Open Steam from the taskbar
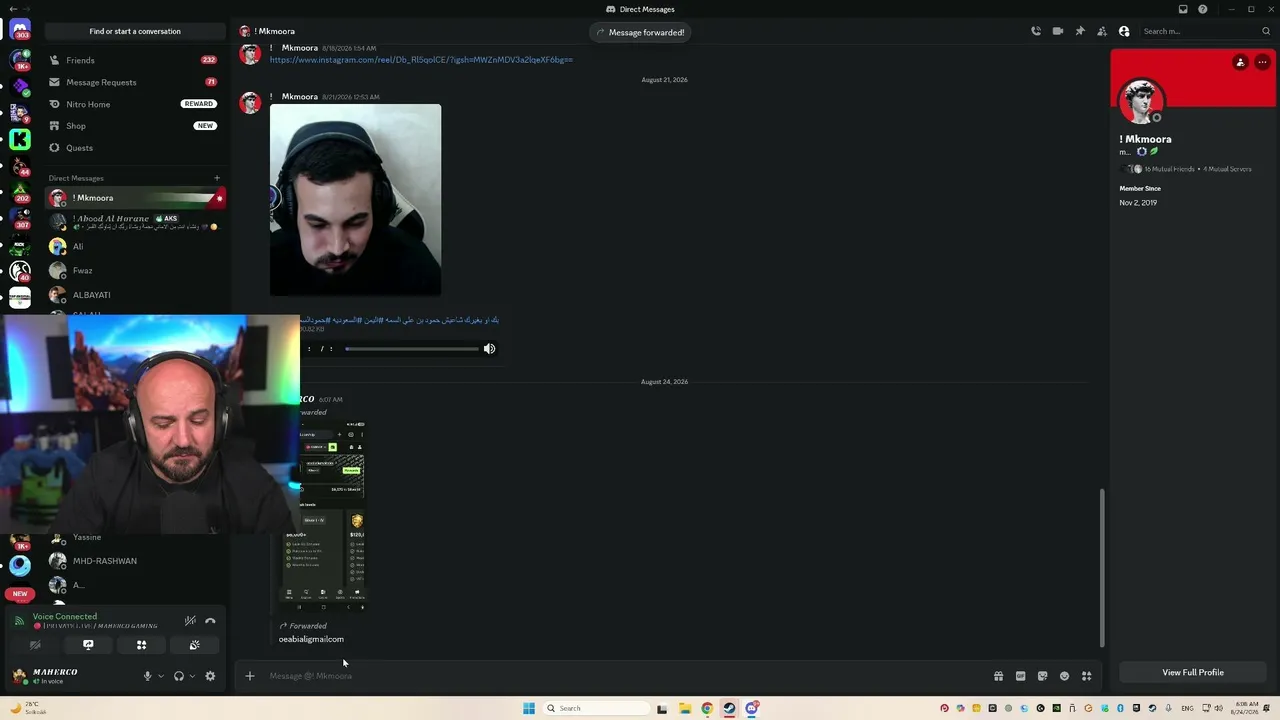 point(730,708)
